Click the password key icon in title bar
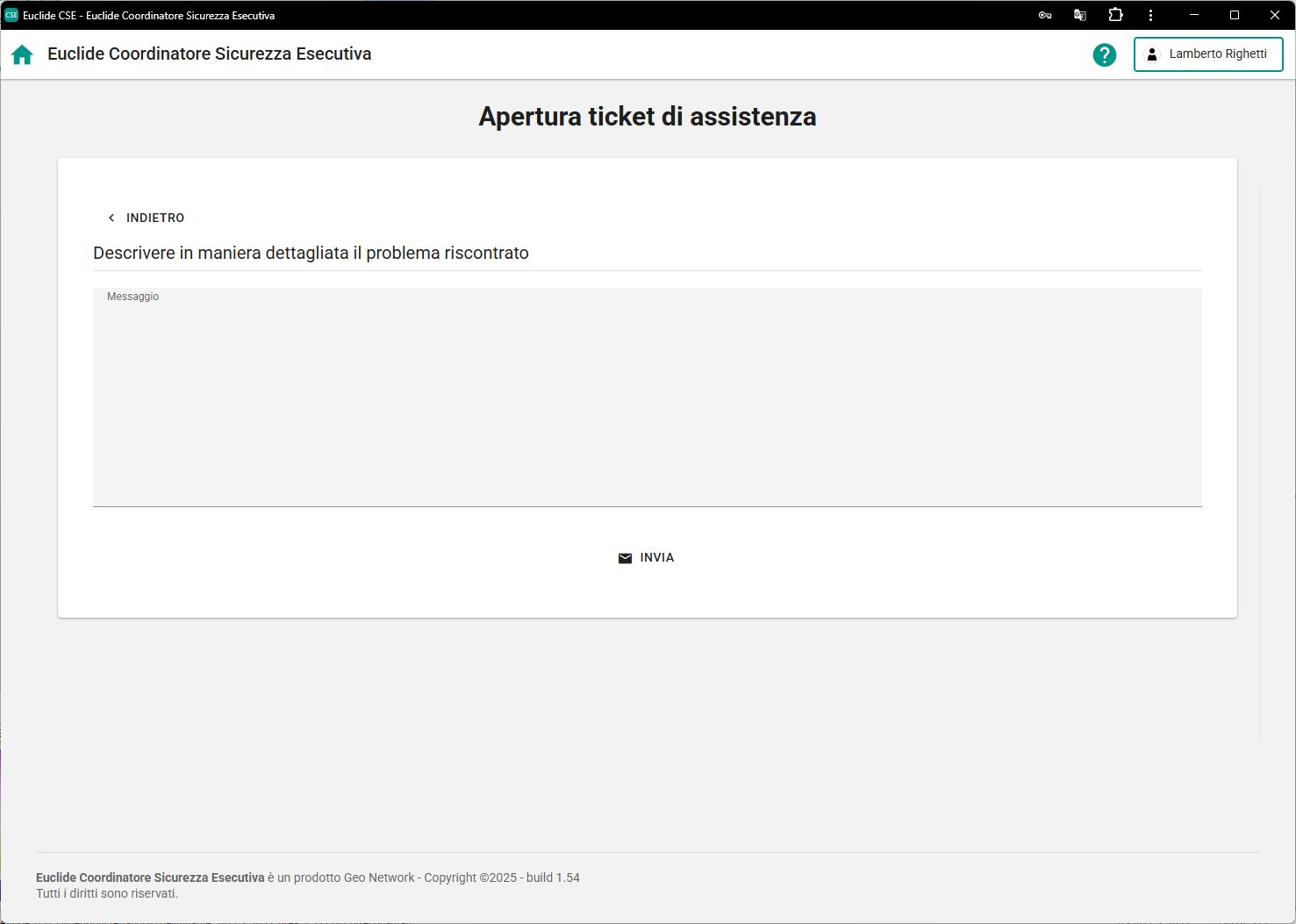 tap(1044, 15)
